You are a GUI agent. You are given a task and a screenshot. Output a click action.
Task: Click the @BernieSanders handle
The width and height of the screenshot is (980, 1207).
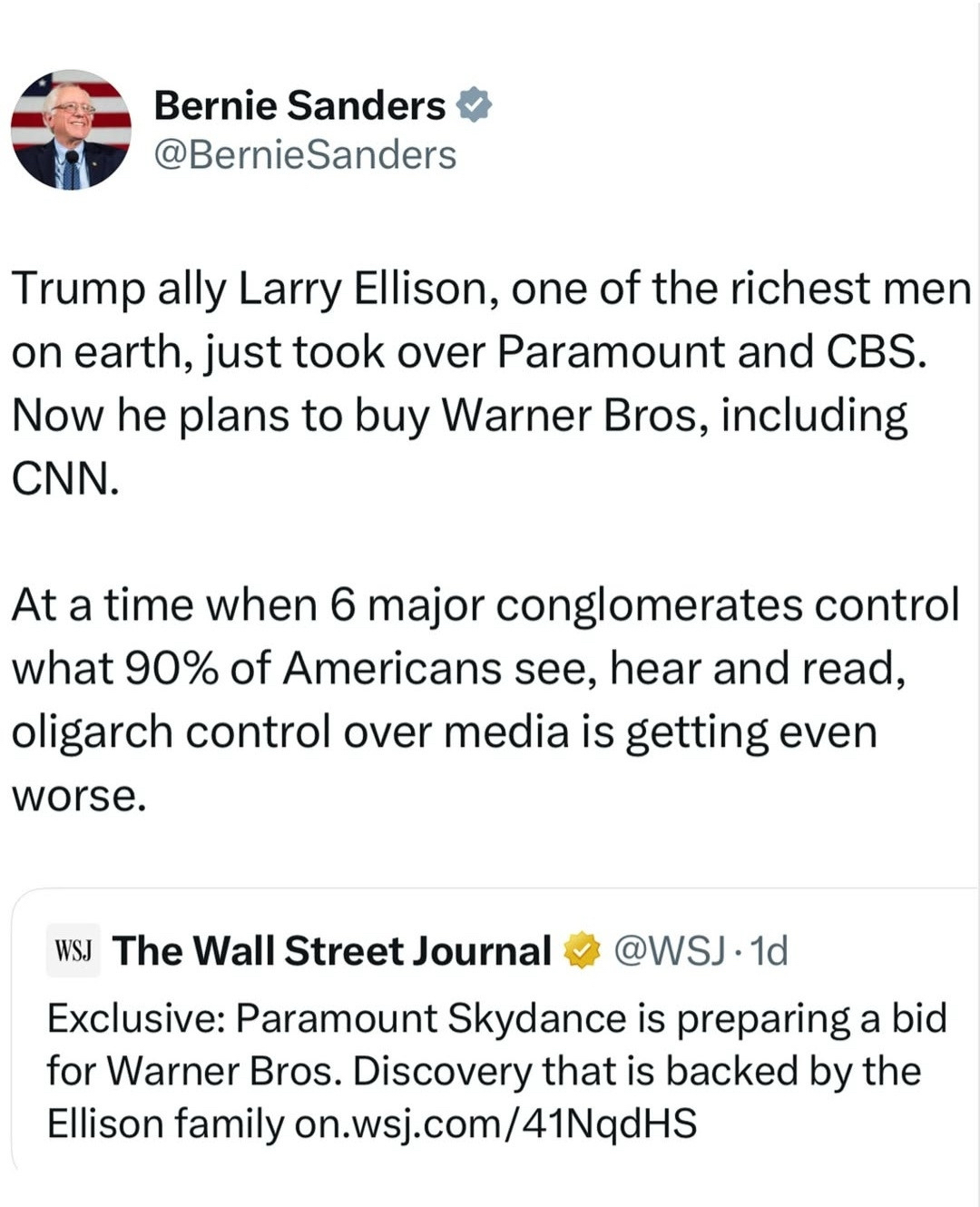(x=305, y=154)
